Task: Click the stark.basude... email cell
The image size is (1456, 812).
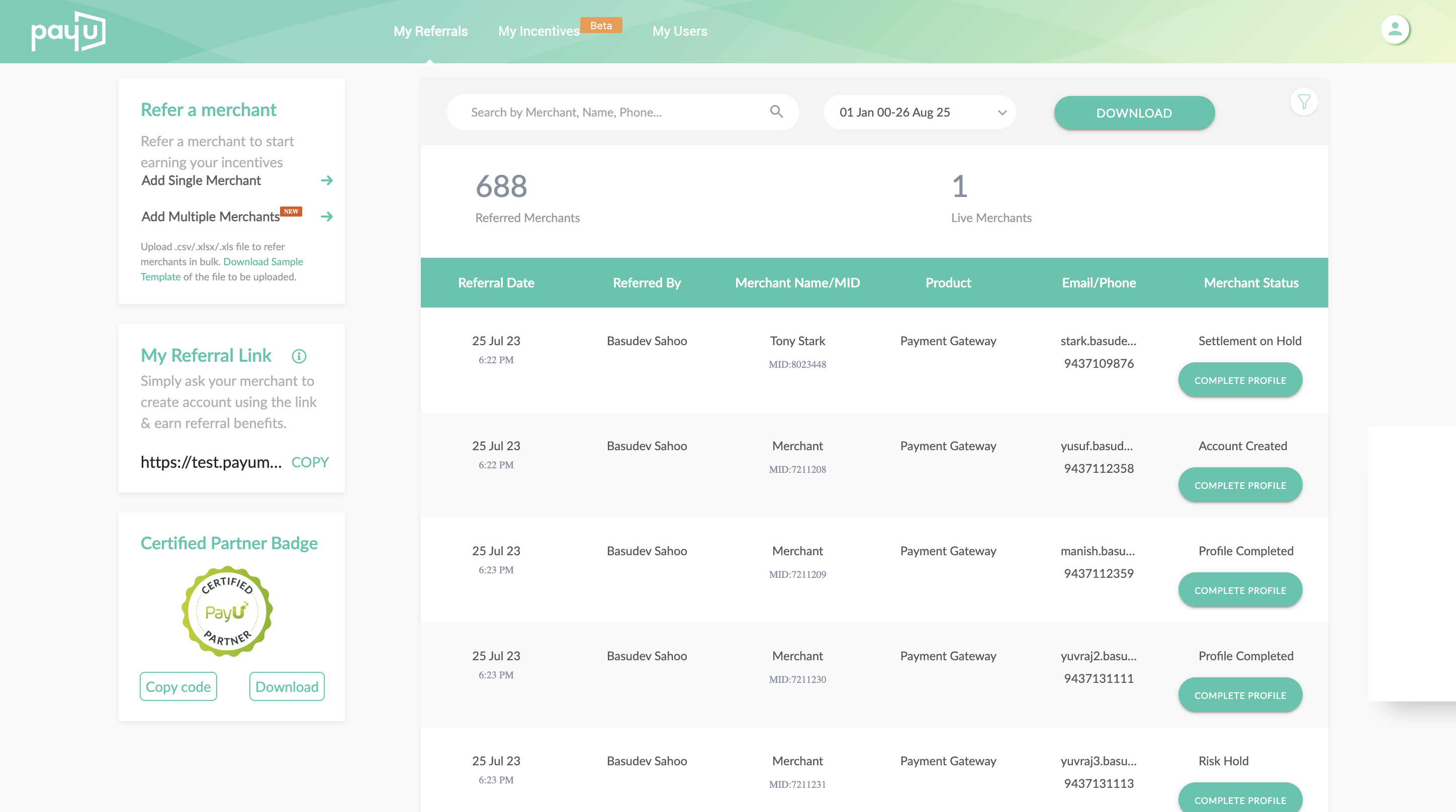Action: tap(1098, 341)
